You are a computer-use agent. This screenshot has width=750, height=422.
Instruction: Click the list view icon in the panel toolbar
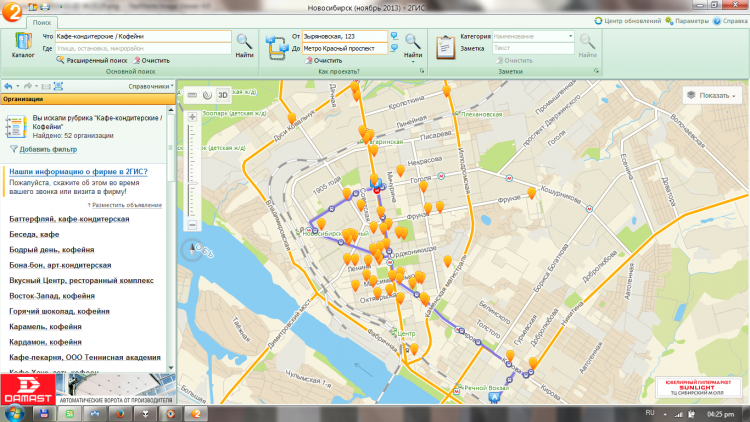(x=46, y=86)
